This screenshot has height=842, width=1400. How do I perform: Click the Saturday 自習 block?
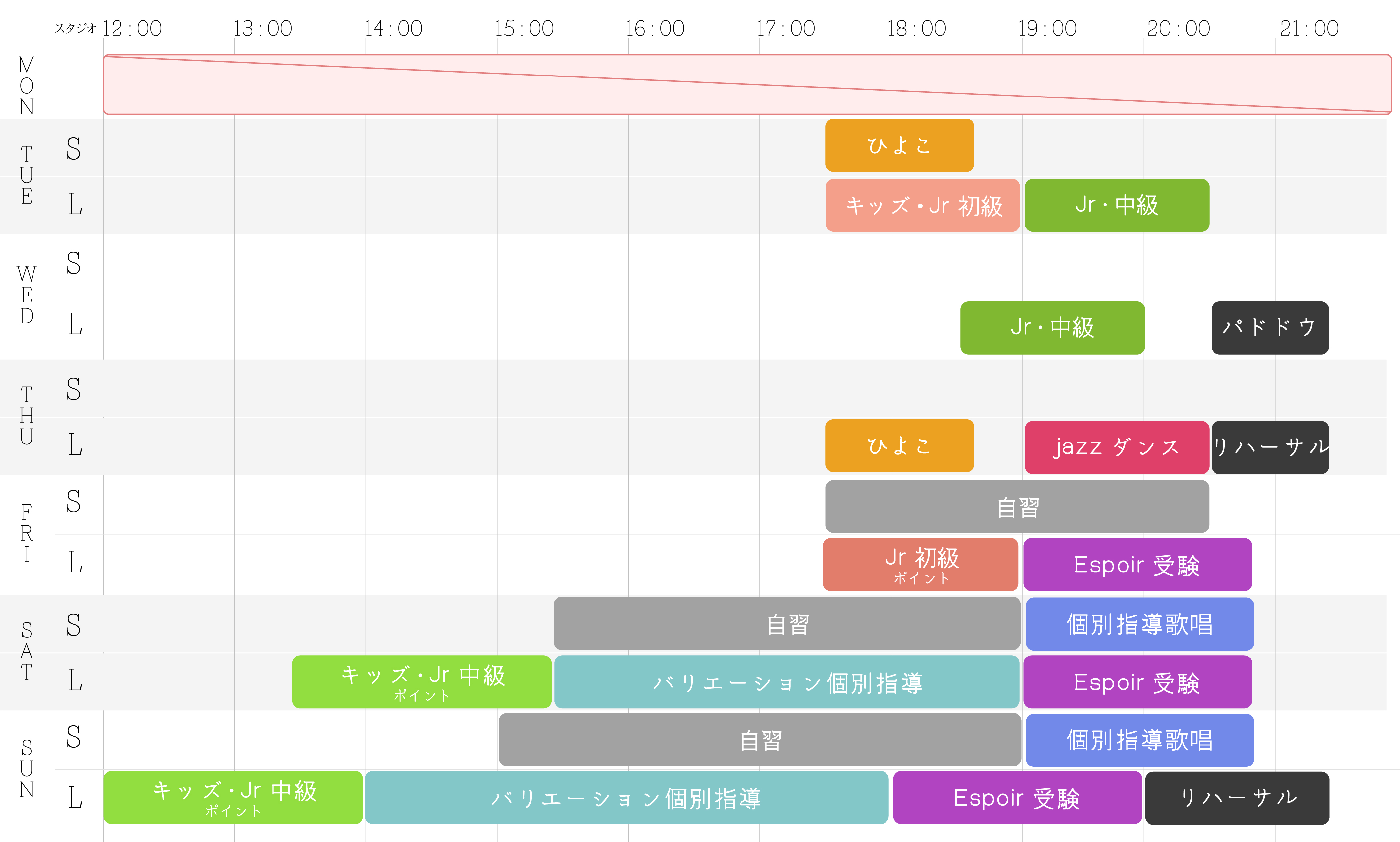click(x=787, y=624)
